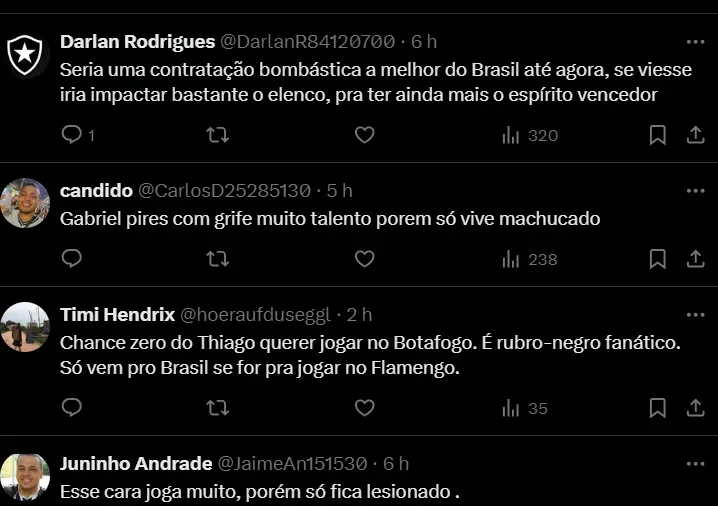Share candido's tweet
This screenshot has height=506, width=718.
(x=696, y=259)
